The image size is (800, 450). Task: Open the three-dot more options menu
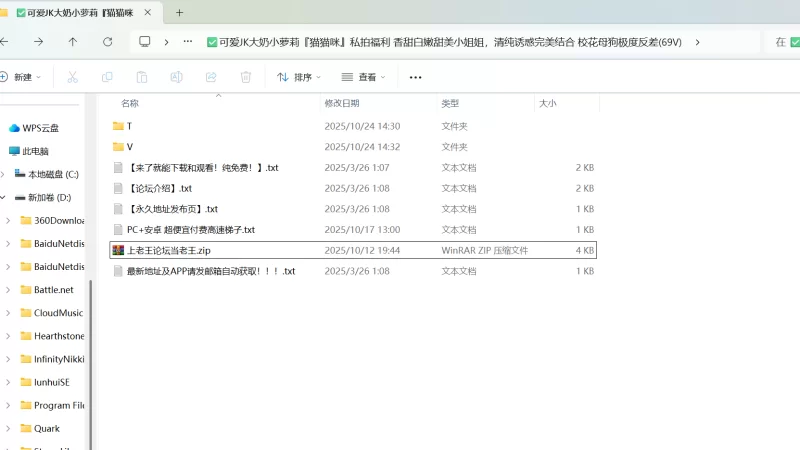[x=416, y=77]
